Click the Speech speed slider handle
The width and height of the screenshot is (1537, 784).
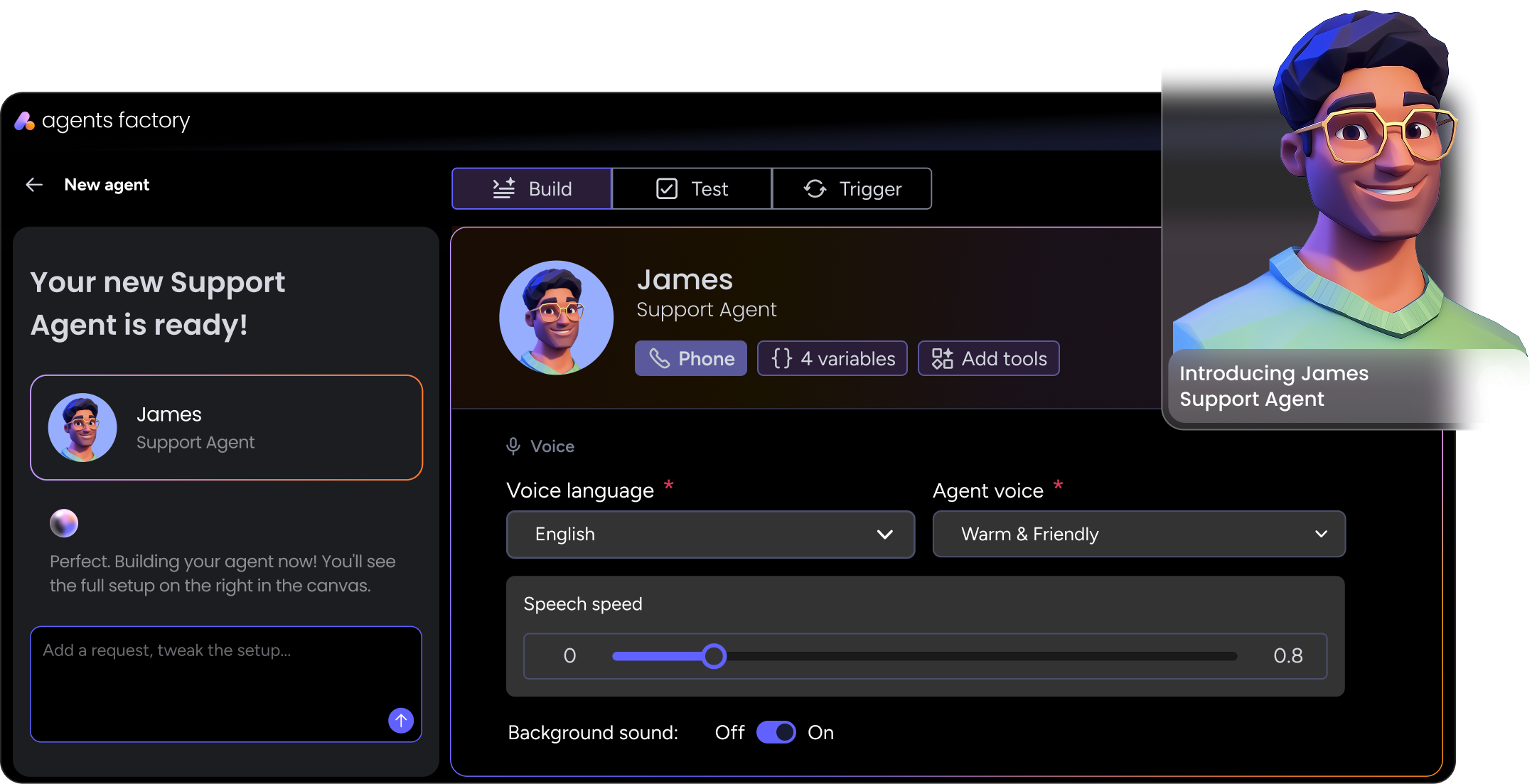click(714, 656)
